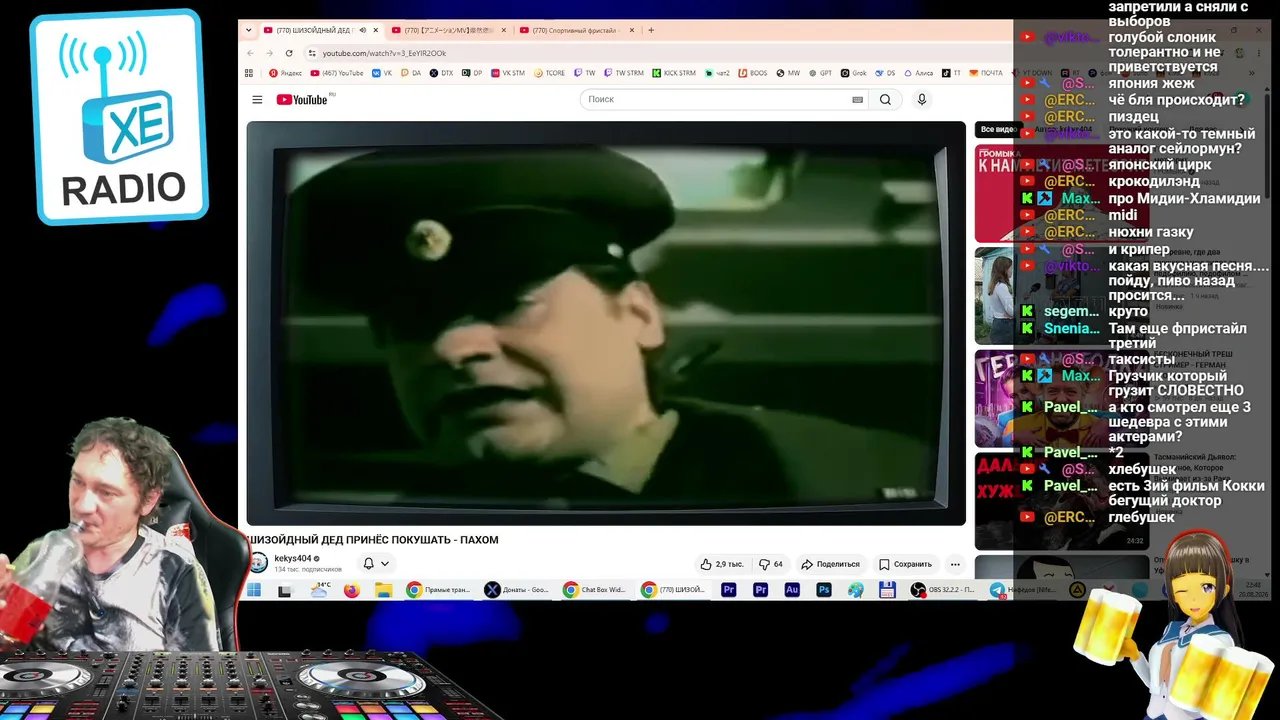This screenshot has height=720, width=1280.
Task: Open the чат2 bookmark
Action: click(x=716, y=73)
